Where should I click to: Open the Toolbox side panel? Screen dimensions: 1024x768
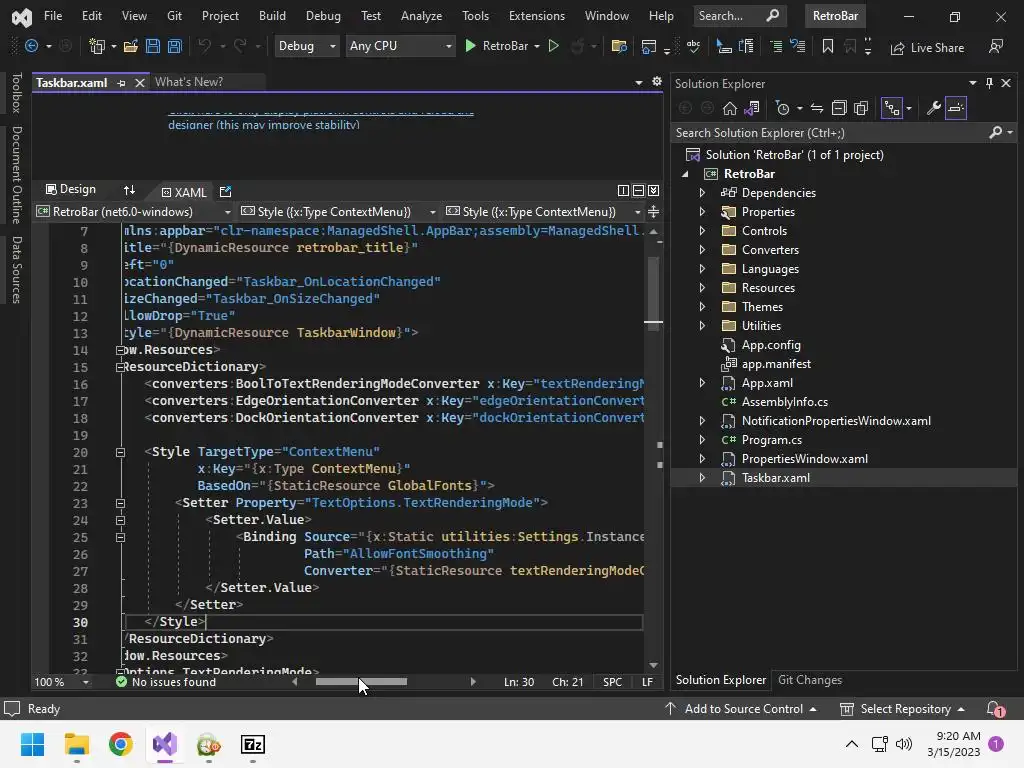click(x=16, y=93)
